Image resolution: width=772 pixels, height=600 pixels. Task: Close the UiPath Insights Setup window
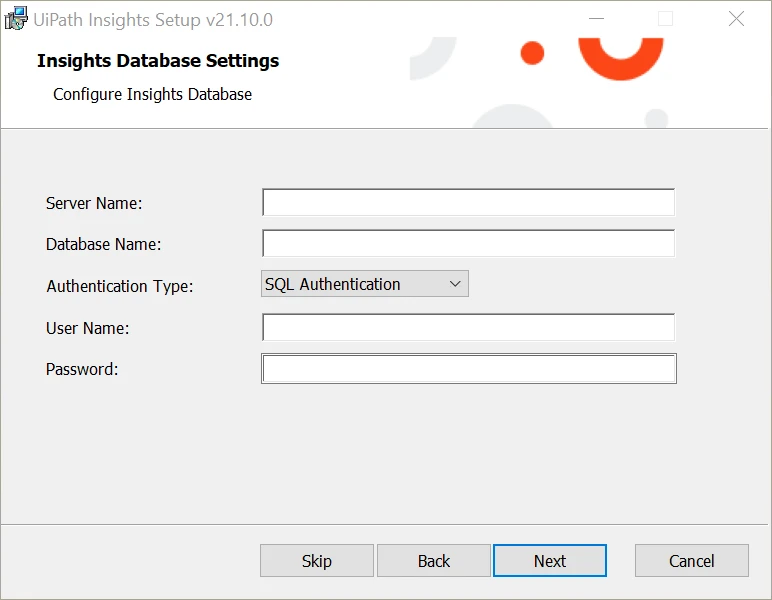(736, 19)
